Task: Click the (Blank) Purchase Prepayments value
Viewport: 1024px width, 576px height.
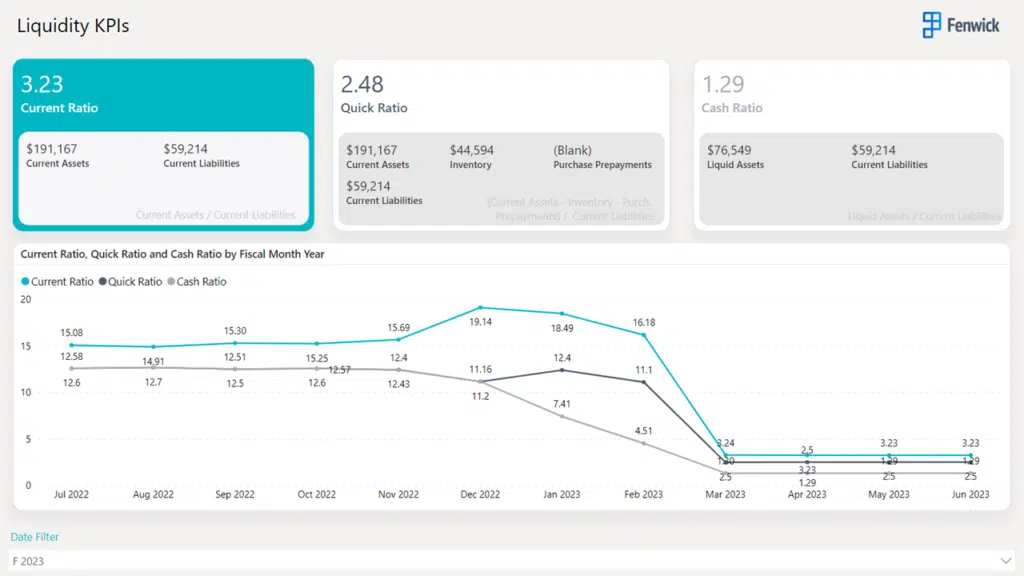Action: tap(572, 150)
